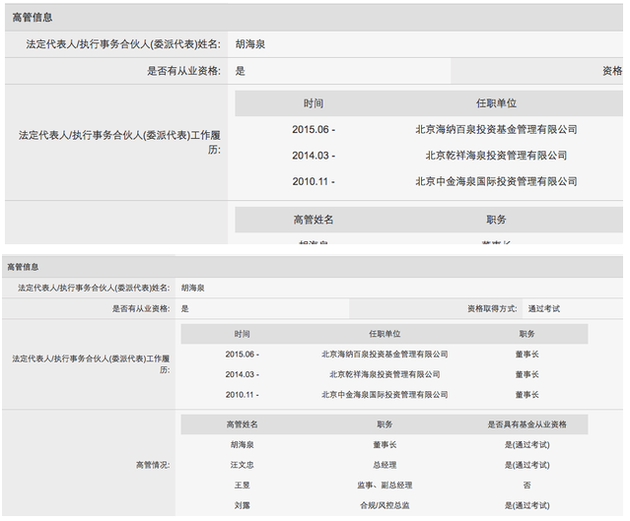
Task: Click the 2014.03 date in the lower panel
Action: click(x=242, y=374)
